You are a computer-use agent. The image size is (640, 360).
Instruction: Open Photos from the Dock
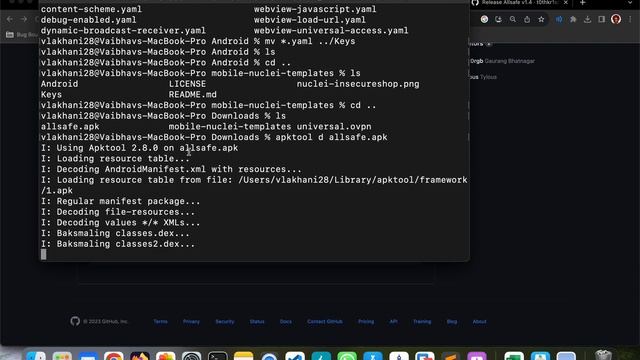click(x=166, y=356)
